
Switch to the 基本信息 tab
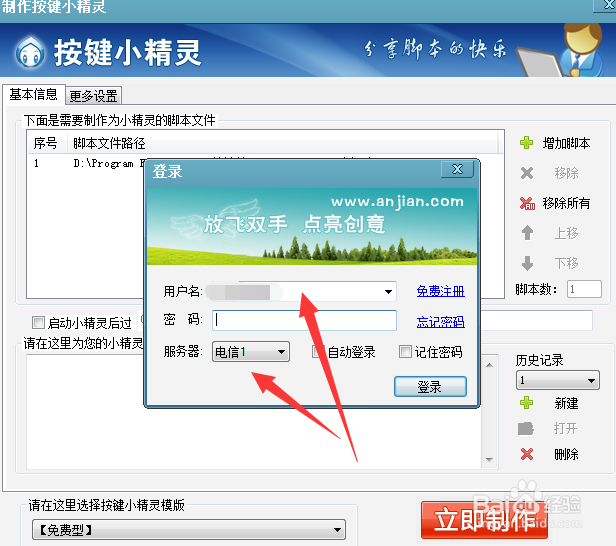pyautogui.click(x=33, y=95)
